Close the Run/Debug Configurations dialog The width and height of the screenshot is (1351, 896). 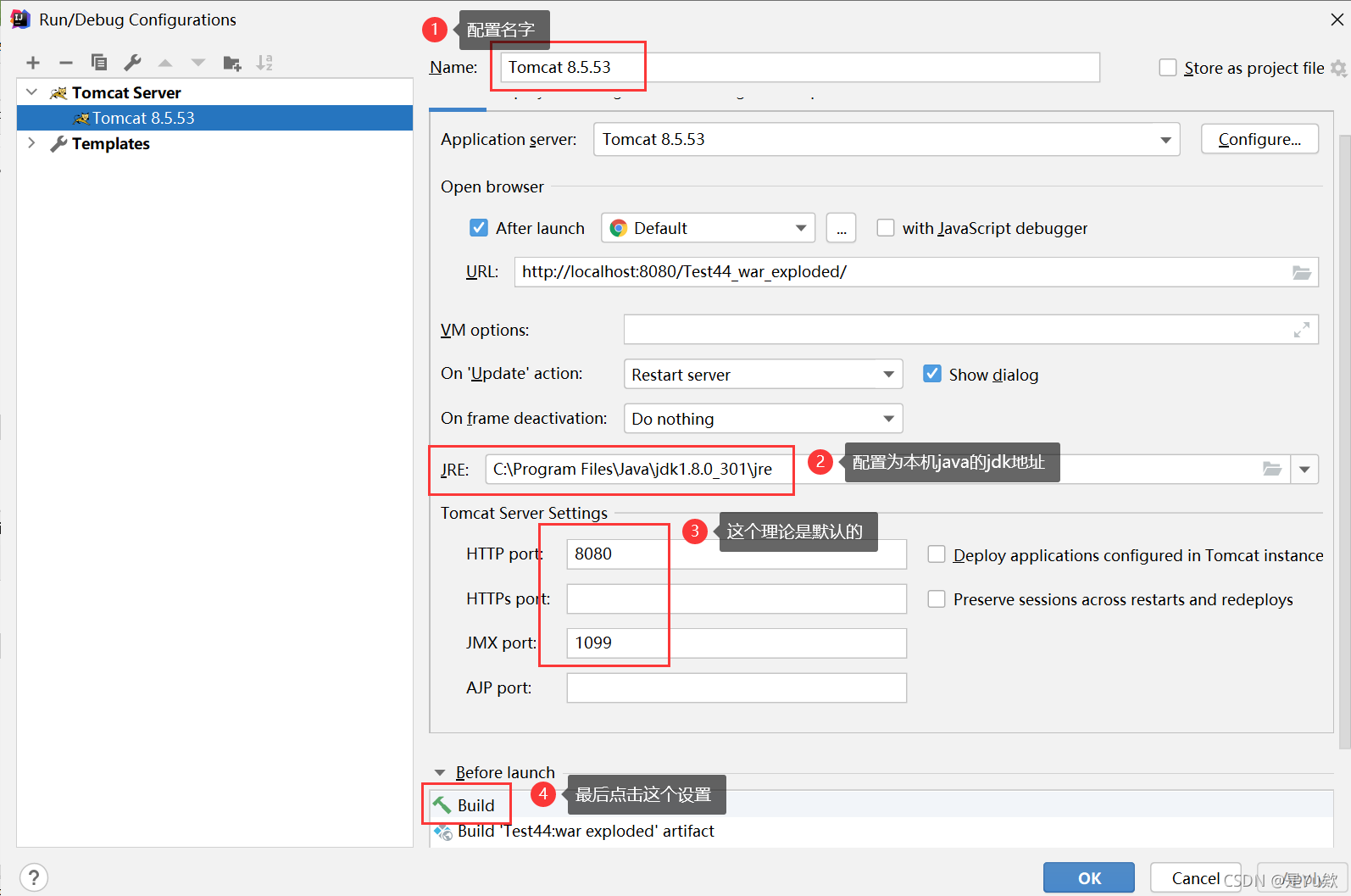[x=1337, y=19]
